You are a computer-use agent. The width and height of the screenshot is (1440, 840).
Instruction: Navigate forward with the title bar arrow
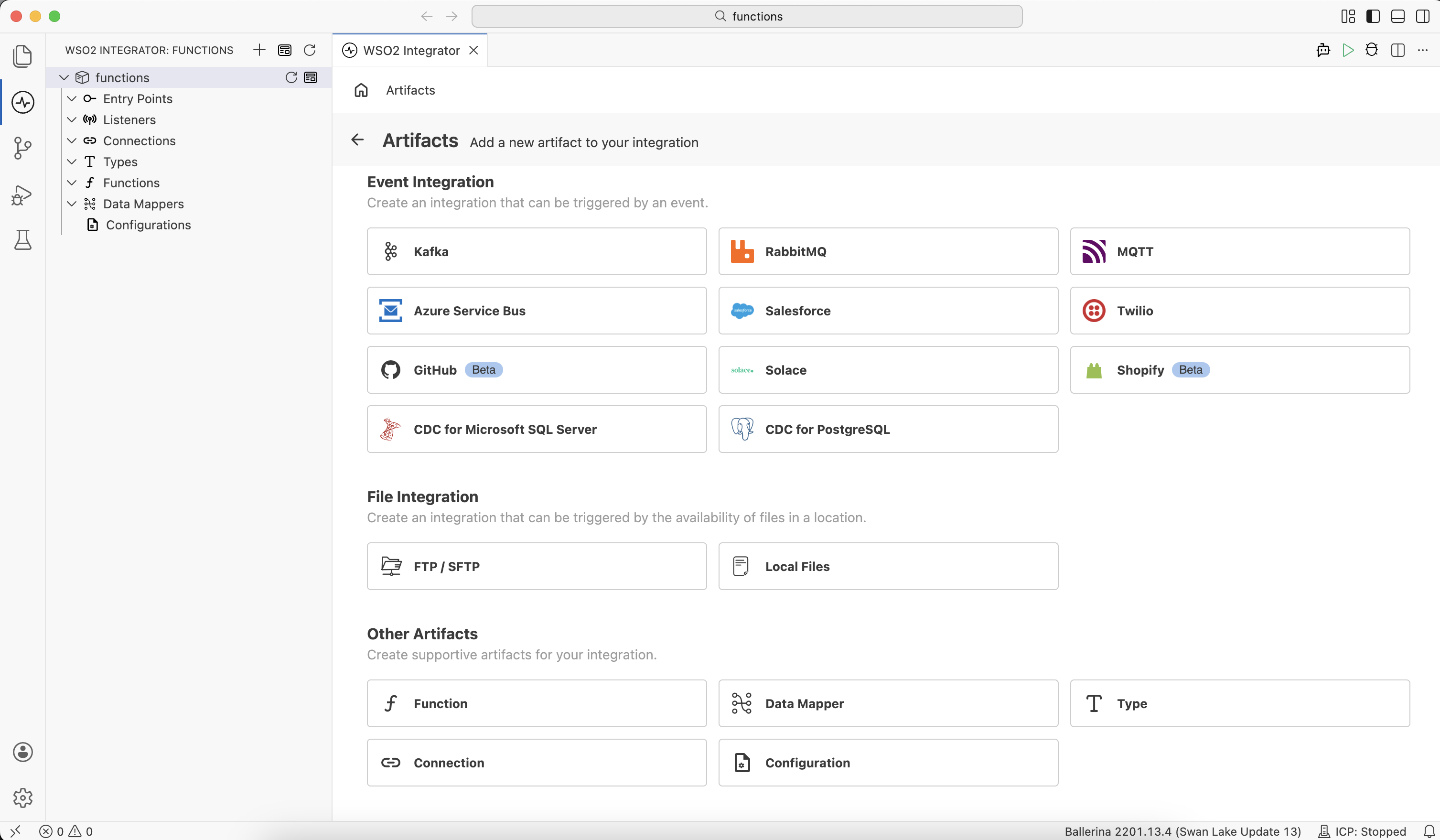coord(452,16)
